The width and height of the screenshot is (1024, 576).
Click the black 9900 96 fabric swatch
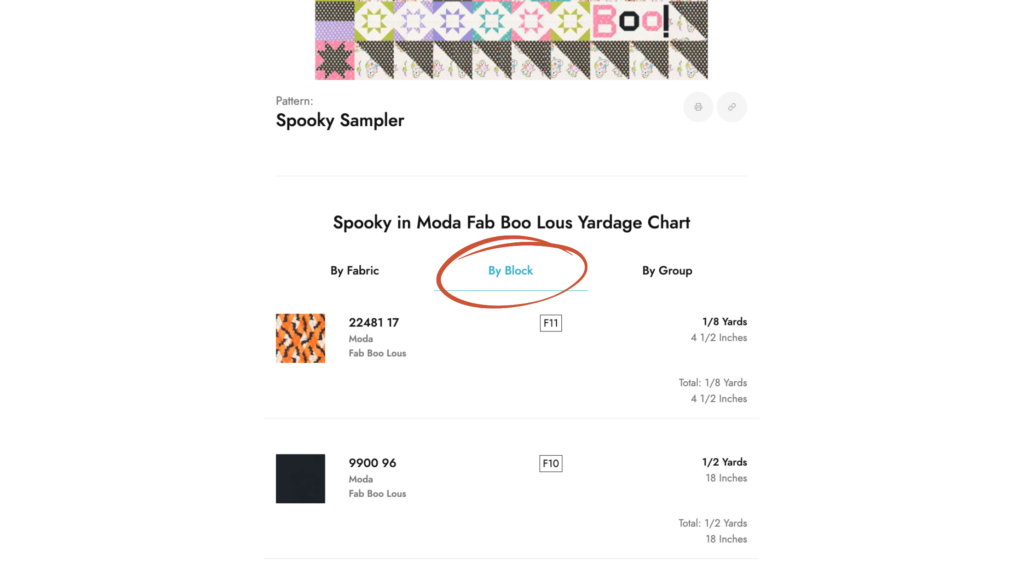pos(300,478)
